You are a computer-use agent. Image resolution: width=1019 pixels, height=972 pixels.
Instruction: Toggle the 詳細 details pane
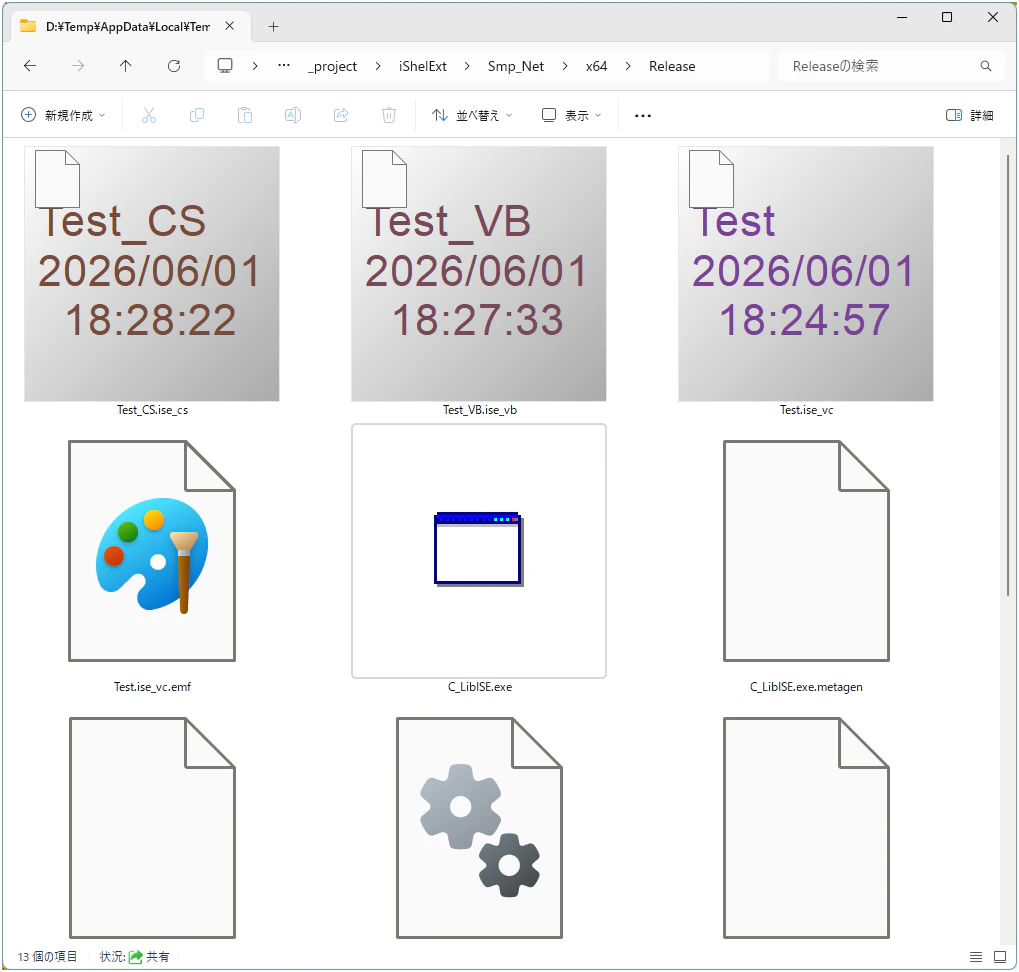(970, 116)
